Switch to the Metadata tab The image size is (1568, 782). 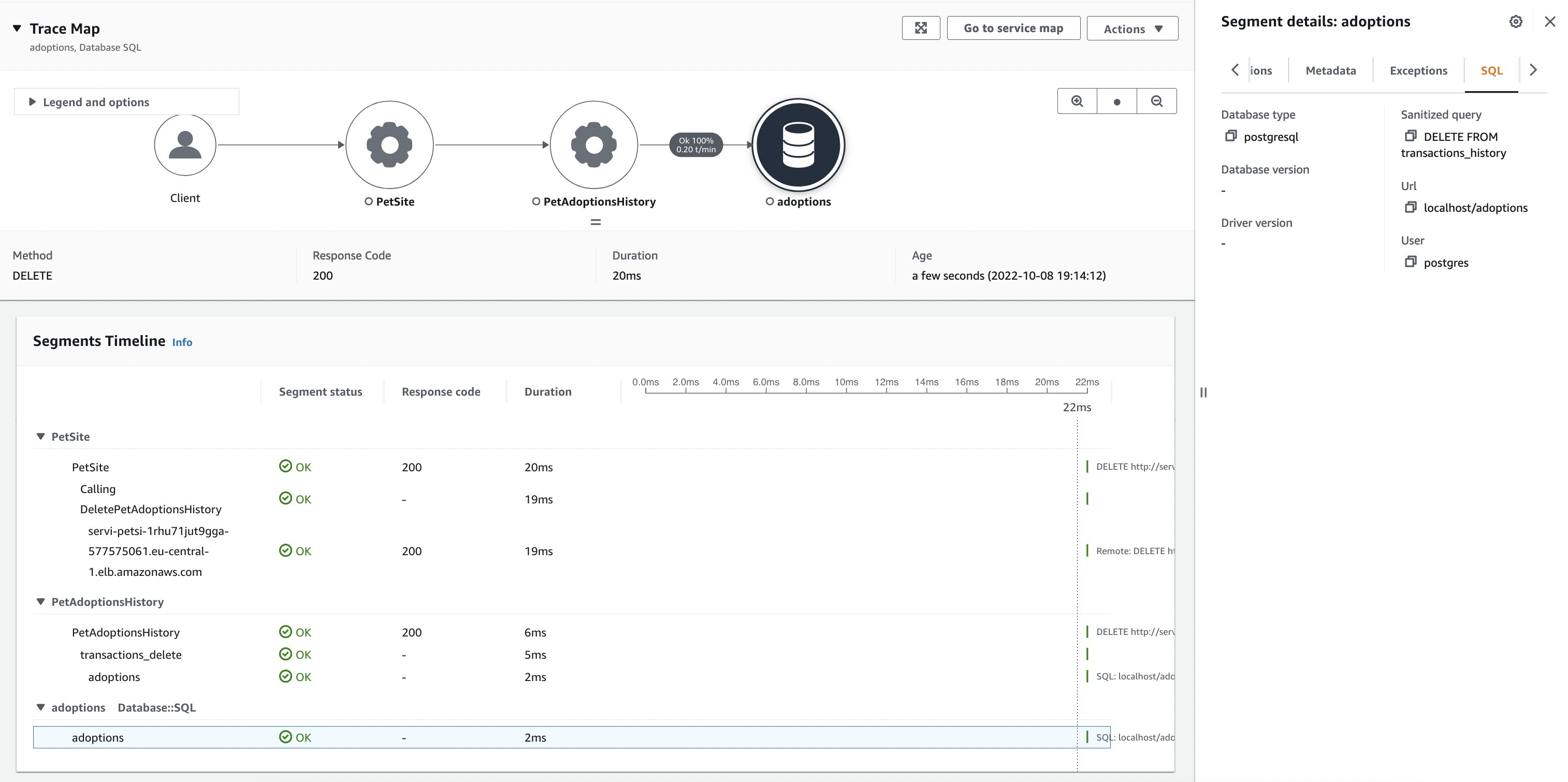[1331, 70]
